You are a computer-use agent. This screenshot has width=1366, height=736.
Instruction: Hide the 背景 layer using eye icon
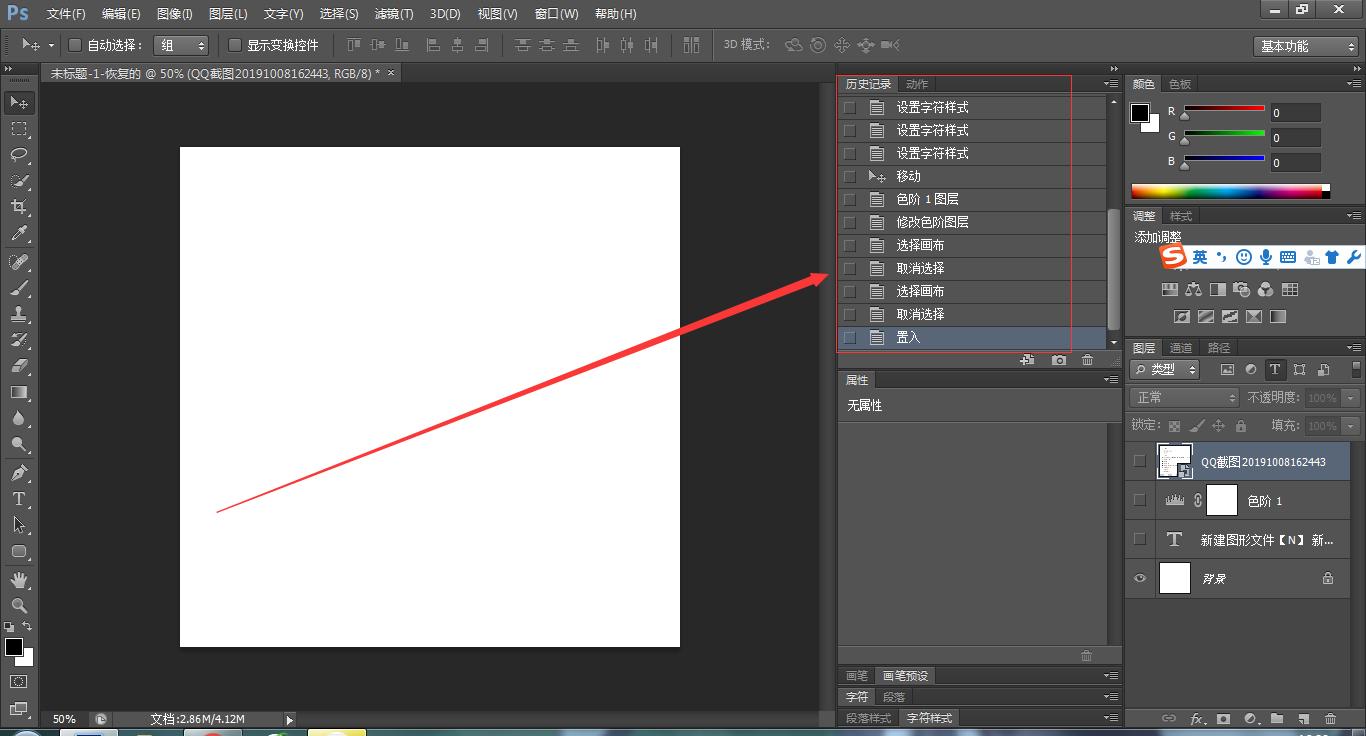(x=1140, y=578)
